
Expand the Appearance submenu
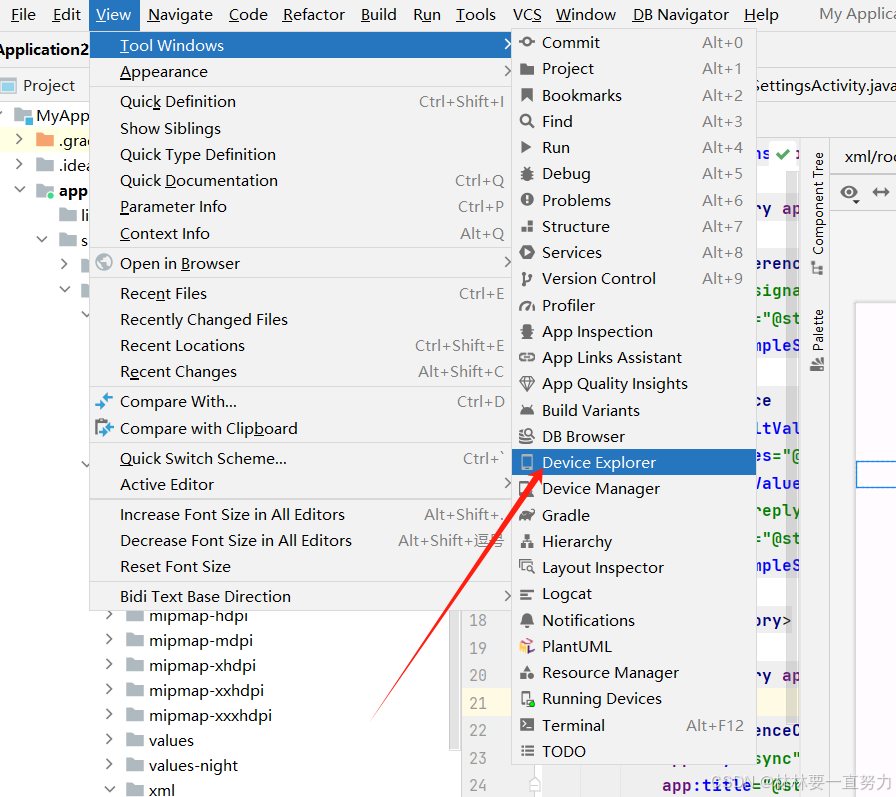click(300, 71)
